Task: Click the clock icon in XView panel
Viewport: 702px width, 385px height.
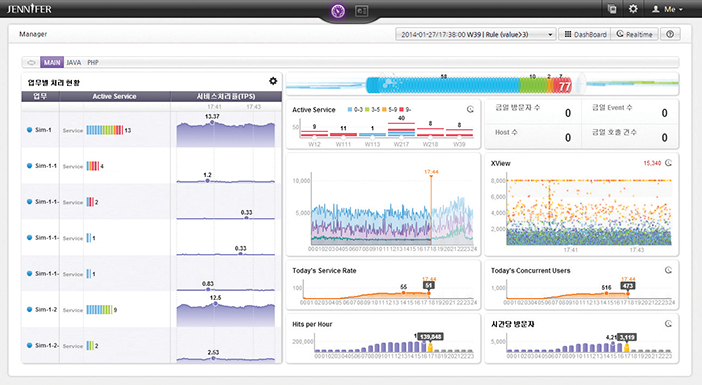Action: 668,163
